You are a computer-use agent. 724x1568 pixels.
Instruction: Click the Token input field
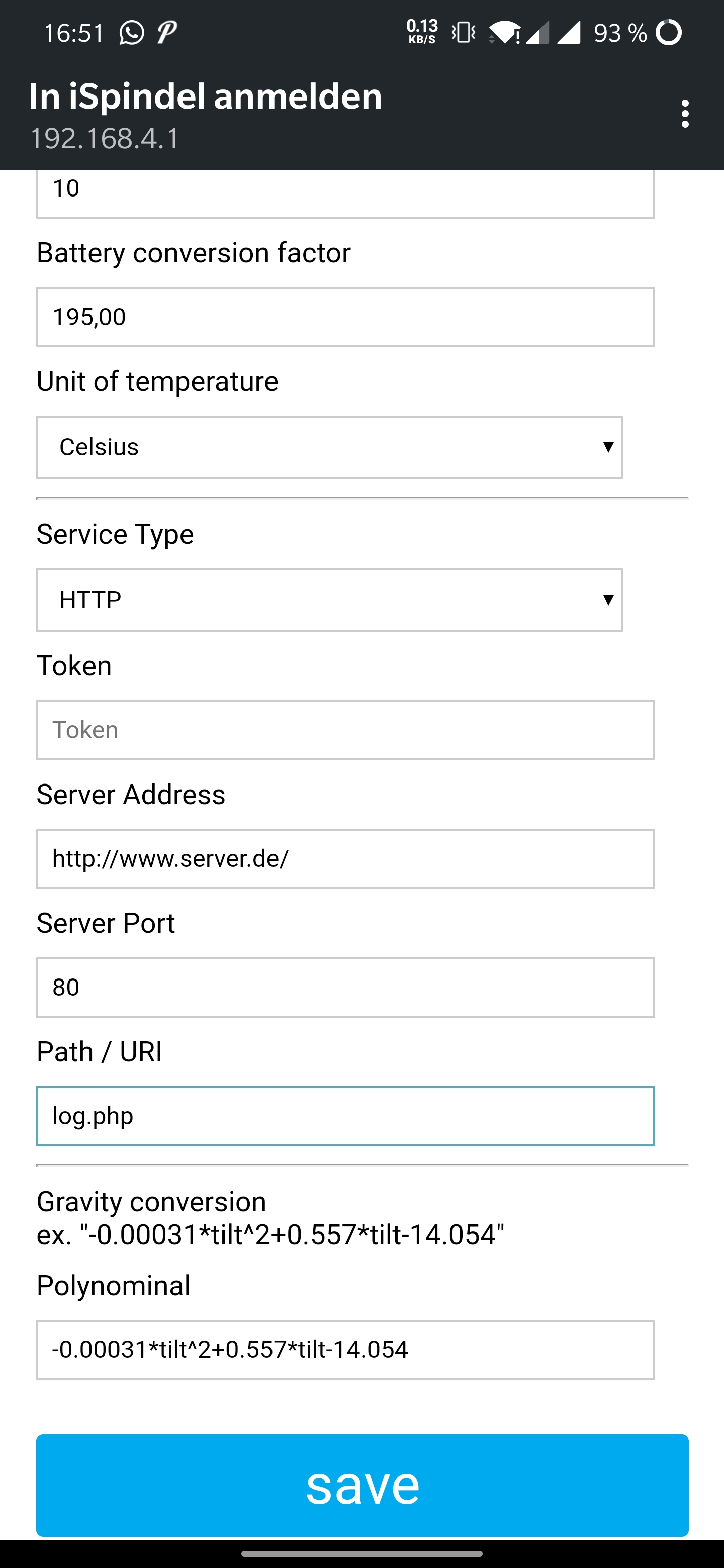(345, 730)
